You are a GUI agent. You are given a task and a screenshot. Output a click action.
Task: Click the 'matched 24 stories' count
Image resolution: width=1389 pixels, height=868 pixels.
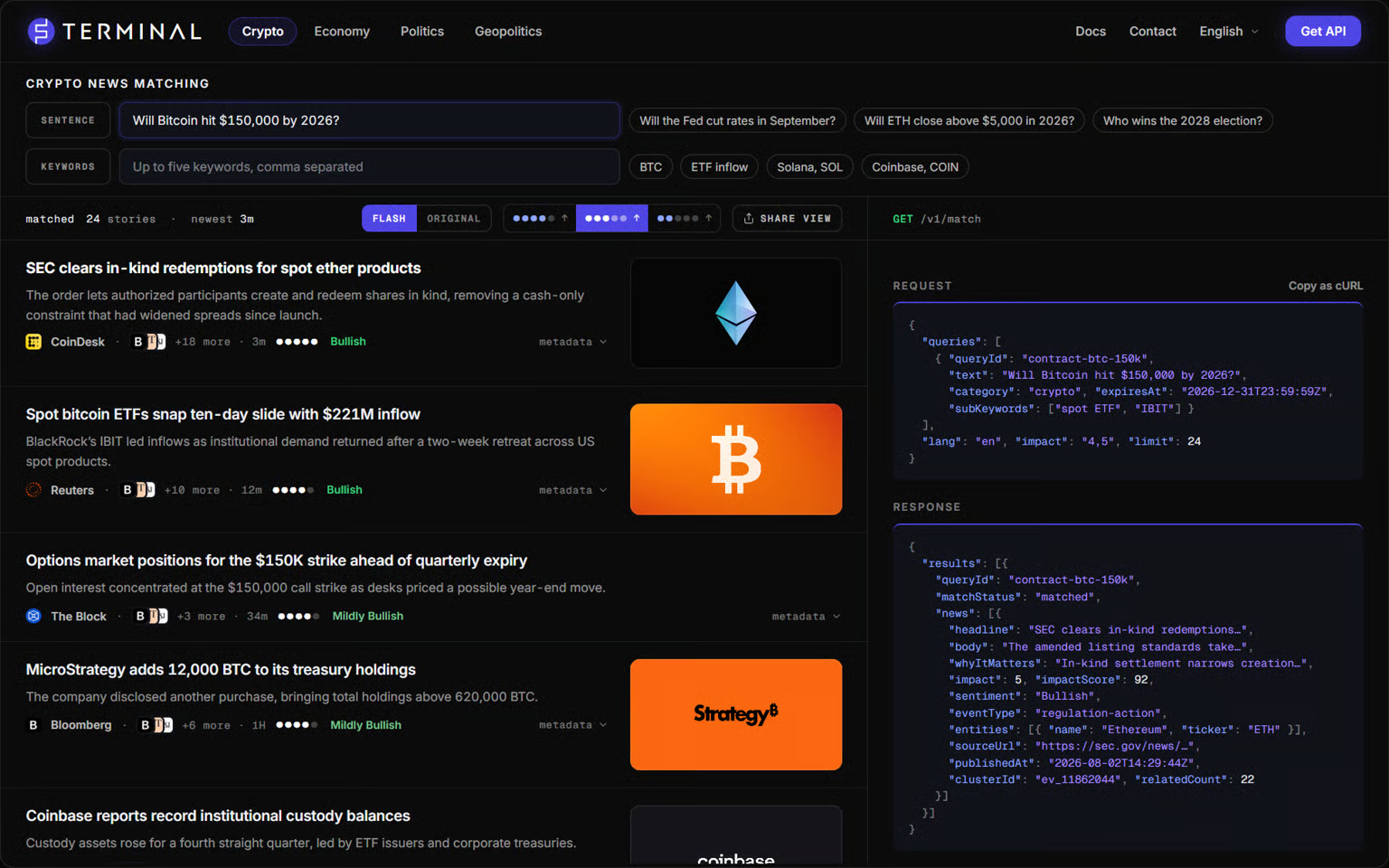[90, 219]
